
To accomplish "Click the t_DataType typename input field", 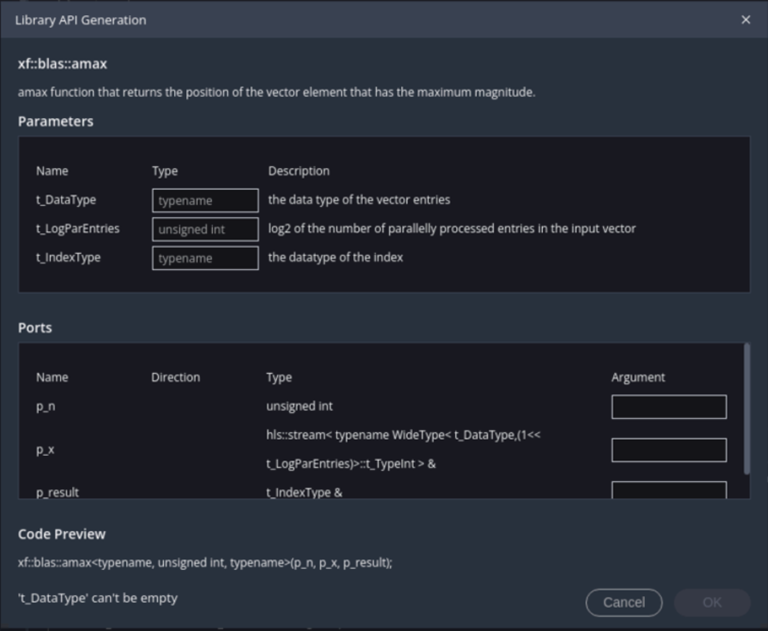I will click(205, 200).
